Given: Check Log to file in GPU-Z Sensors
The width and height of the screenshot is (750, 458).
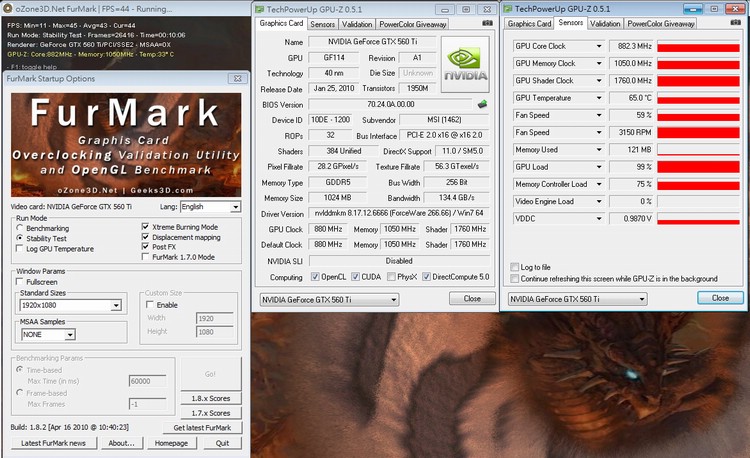Looking at the screenshot, I should (515, 267).
